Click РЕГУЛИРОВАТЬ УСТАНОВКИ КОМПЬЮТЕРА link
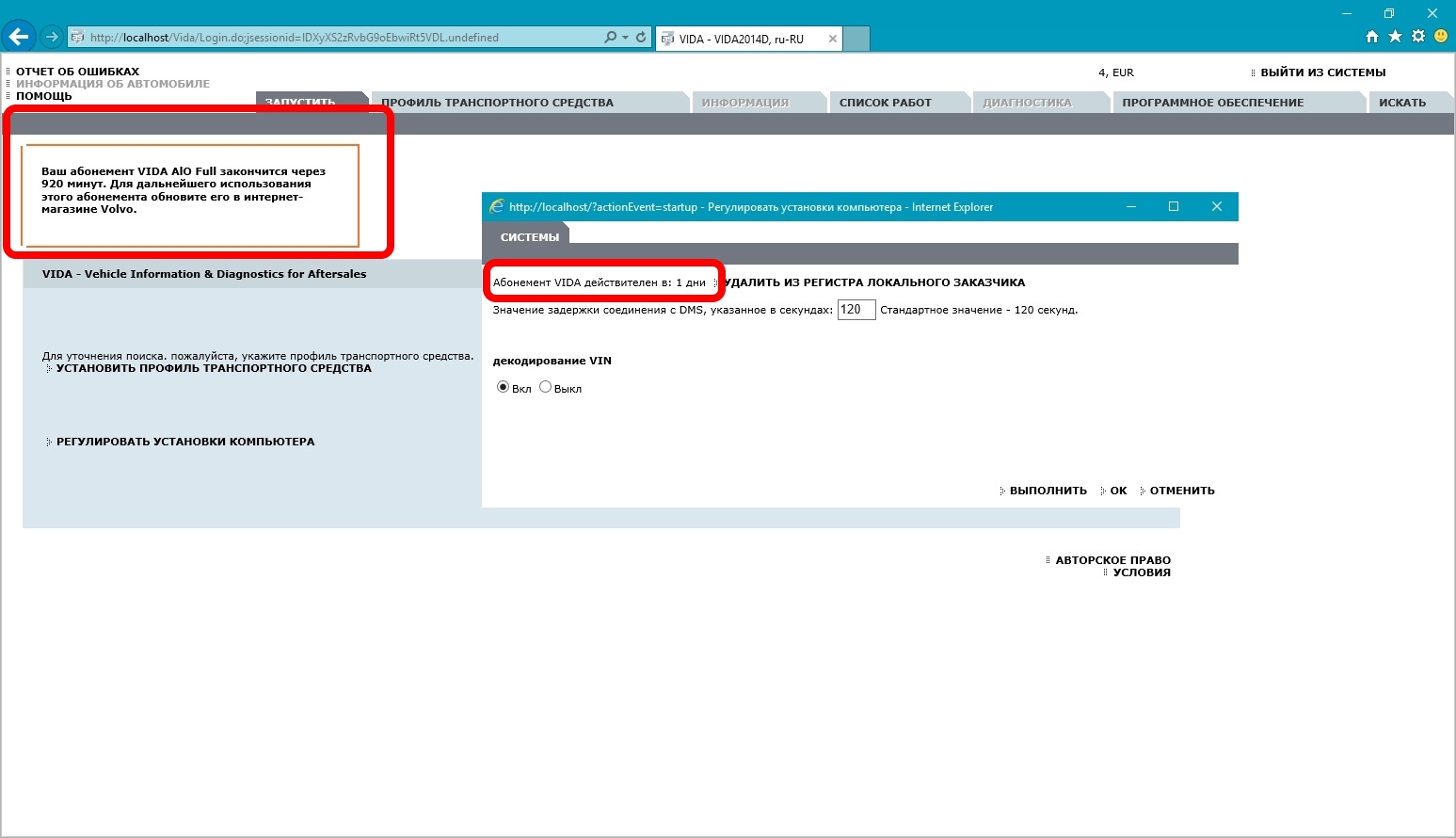Screen dimensions: 1456x838 185,442
